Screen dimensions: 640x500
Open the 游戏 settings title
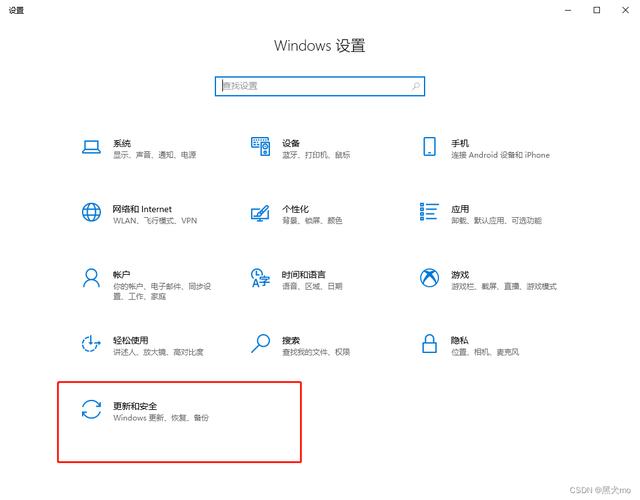(460, 275)
